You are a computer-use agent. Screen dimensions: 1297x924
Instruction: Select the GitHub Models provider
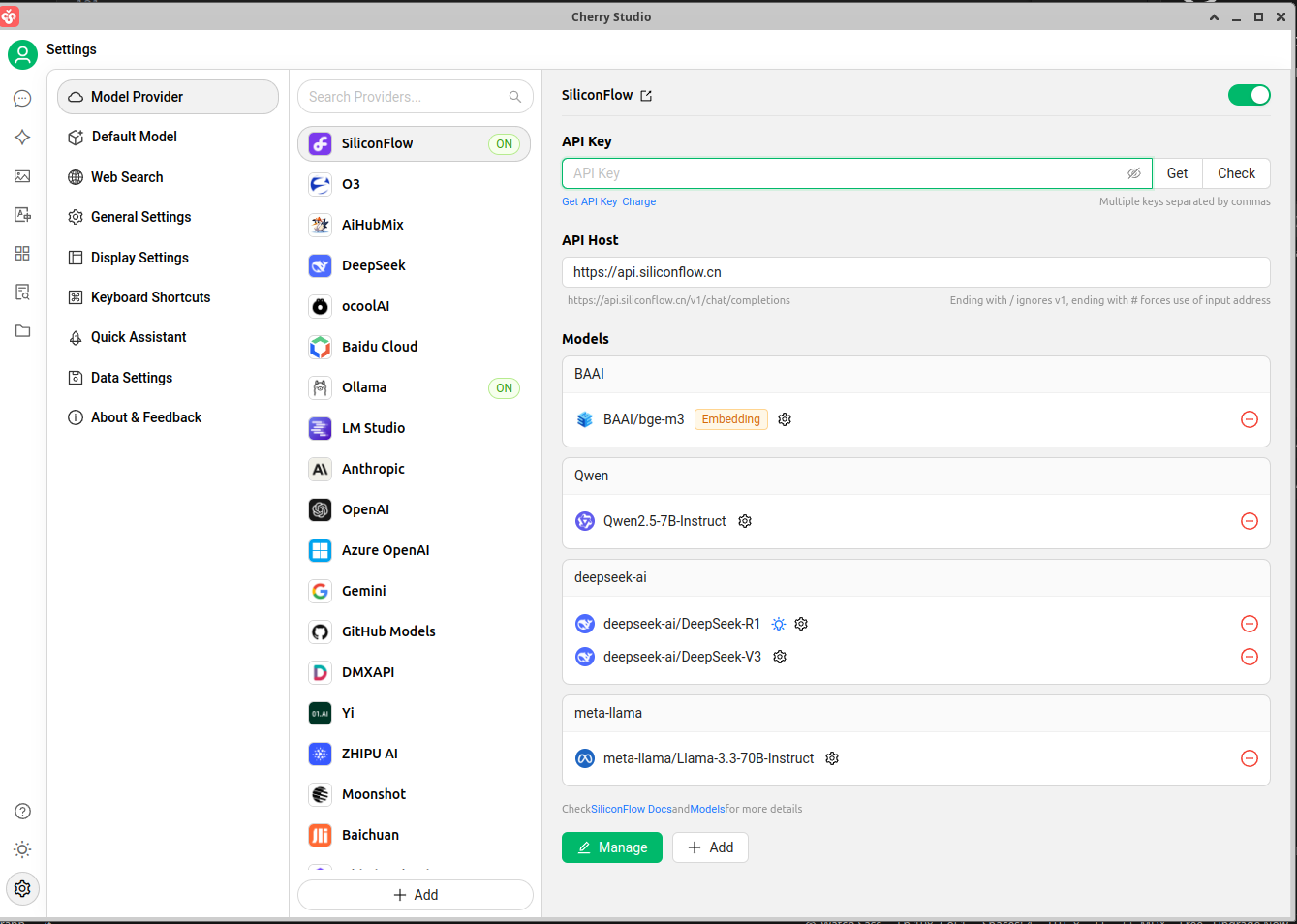coord(415,631)
